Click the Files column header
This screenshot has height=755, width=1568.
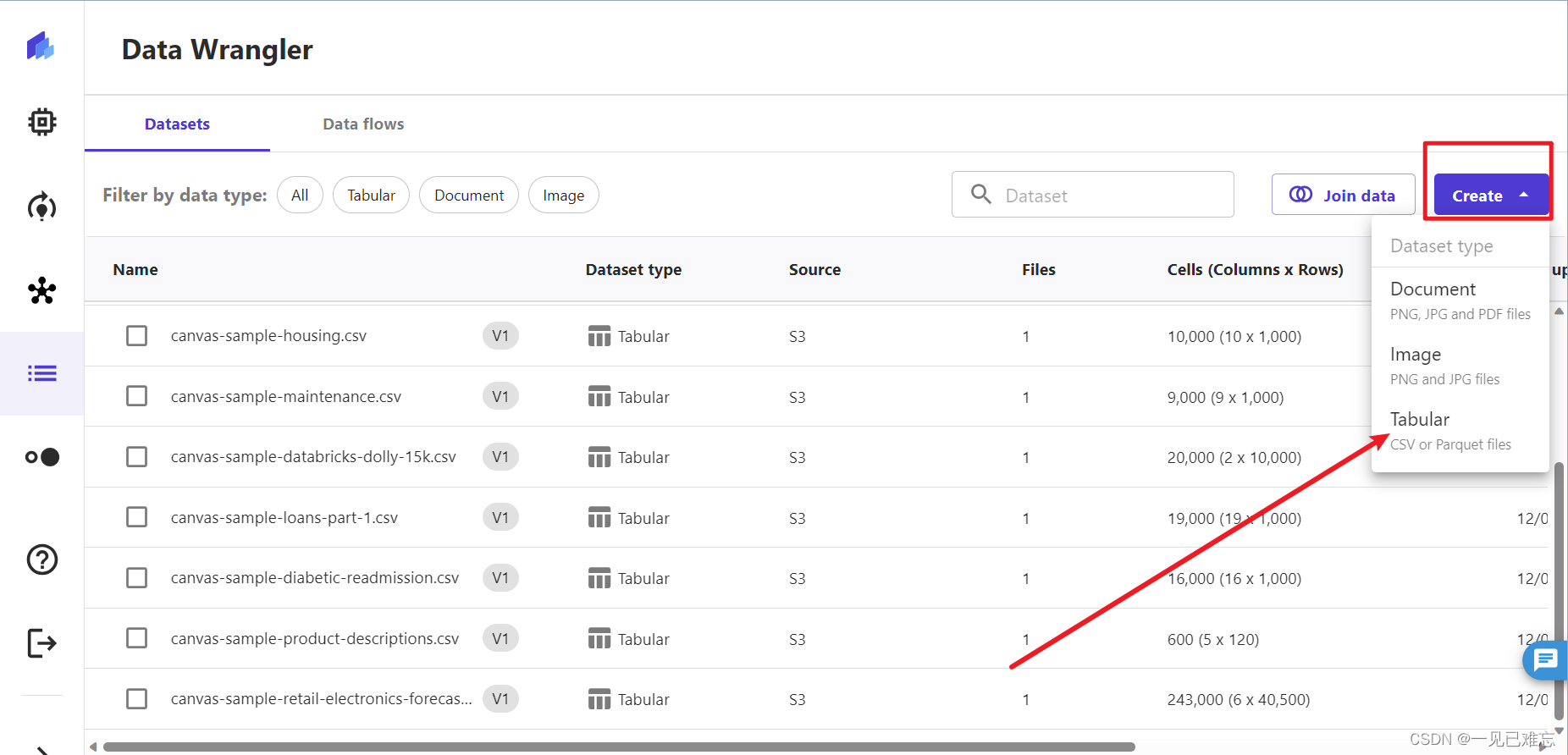pos(1038,269)
